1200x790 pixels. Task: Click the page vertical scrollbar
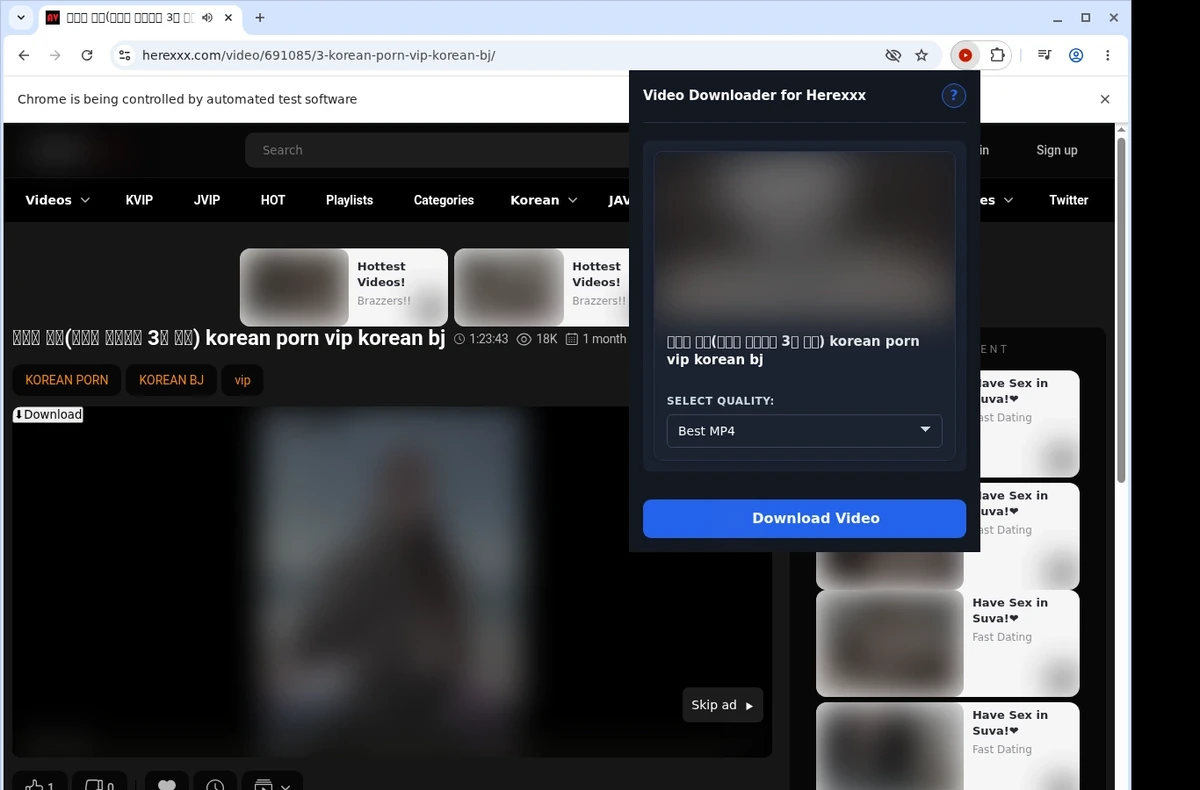click(1122, 310)
